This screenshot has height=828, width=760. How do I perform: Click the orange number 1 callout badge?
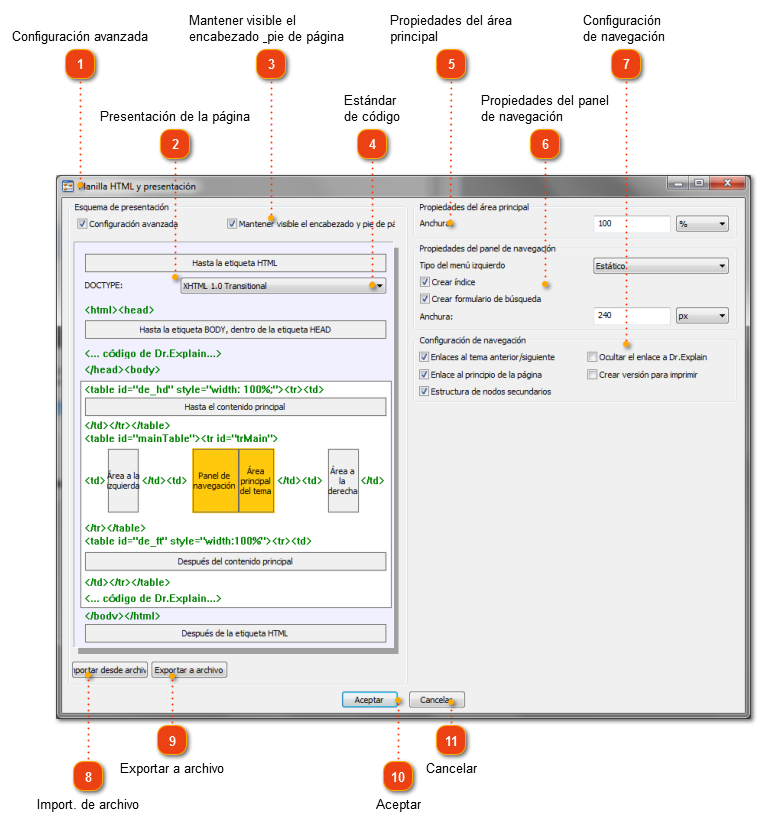(x=80, y=64)
